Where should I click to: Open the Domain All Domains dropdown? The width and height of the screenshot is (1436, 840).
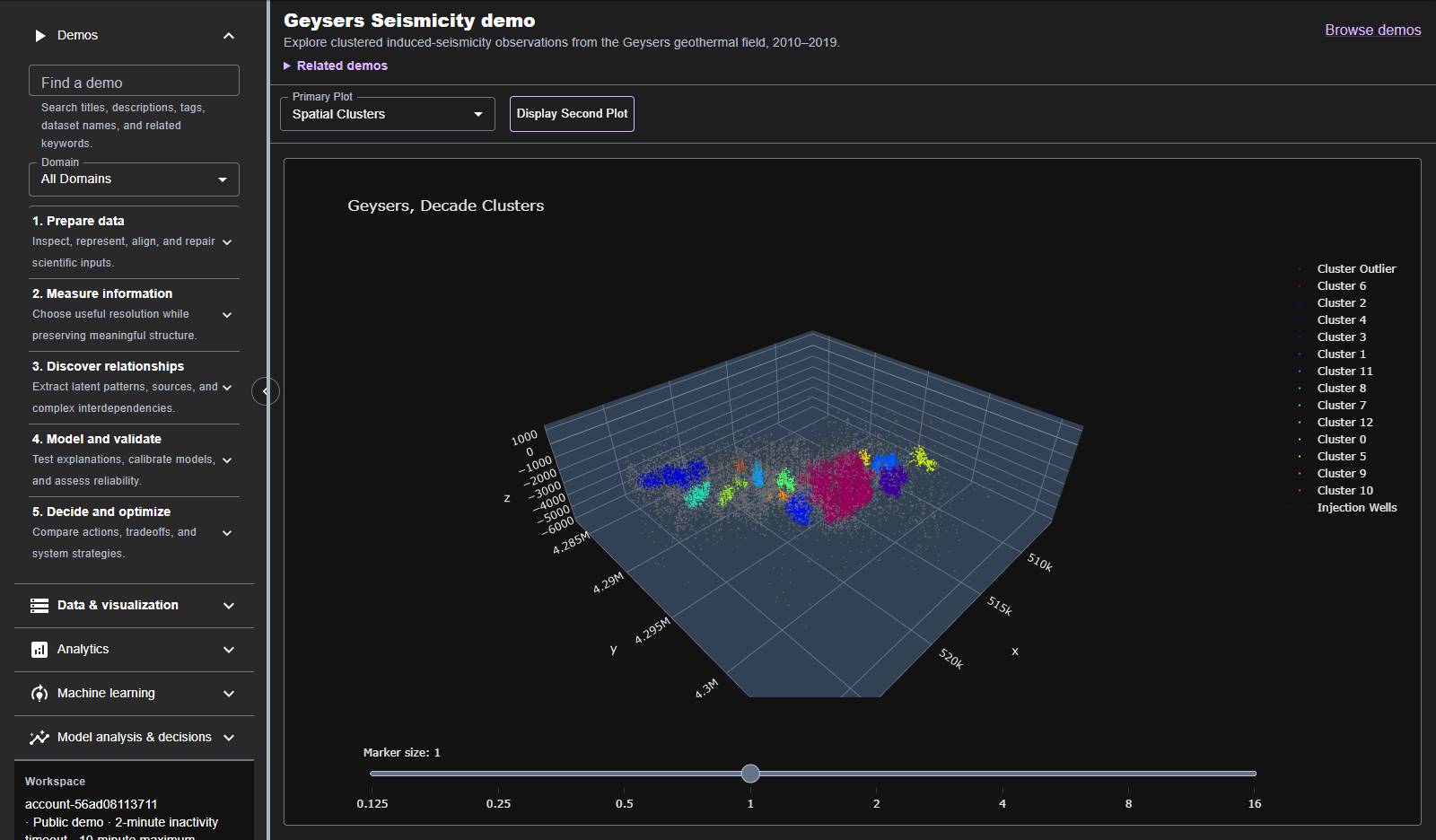click(x=134, y=179)
